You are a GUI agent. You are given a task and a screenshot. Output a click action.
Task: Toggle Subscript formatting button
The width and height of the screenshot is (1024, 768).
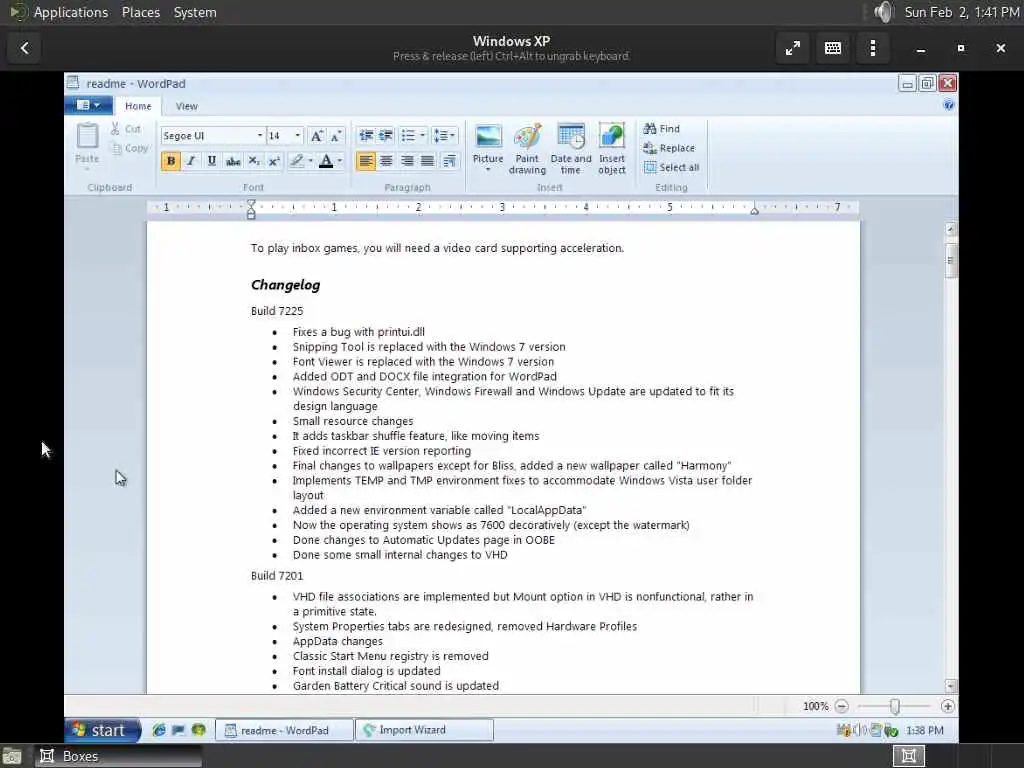point(254,161)
